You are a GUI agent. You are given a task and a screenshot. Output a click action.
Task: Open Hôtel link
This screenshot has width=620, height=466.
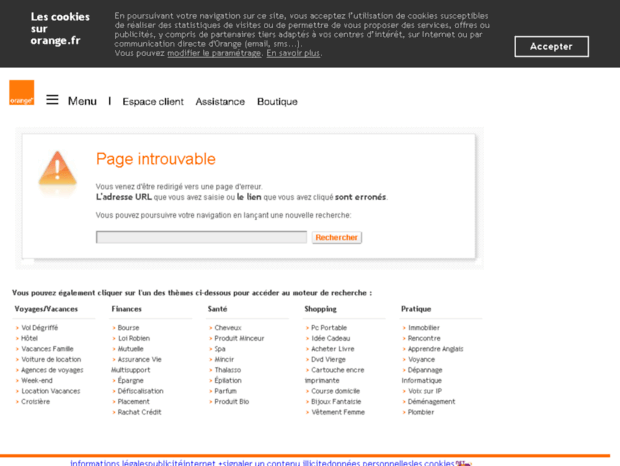[x=29, y=338]
